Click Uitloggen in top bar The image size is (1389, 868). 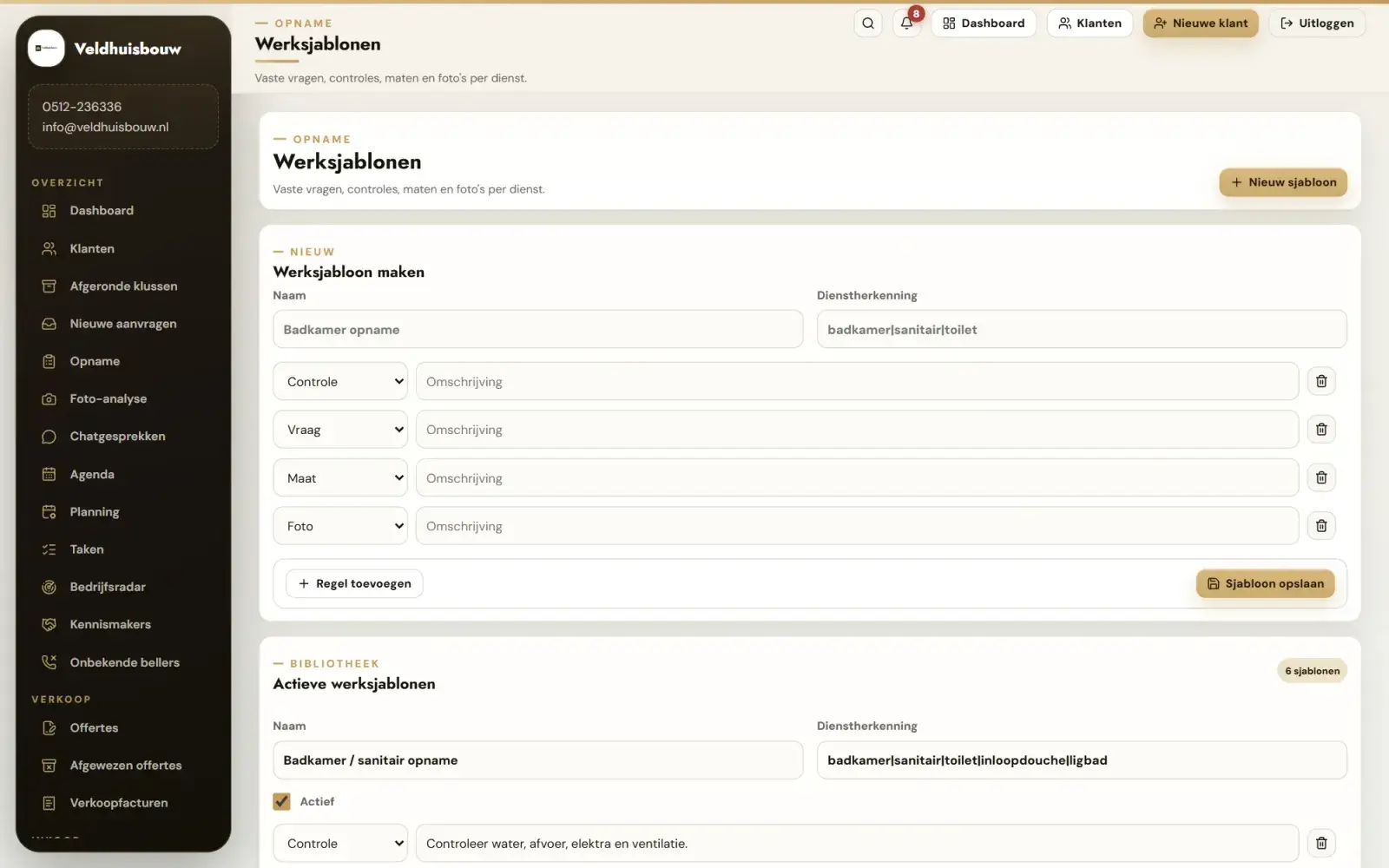click(1317, 23)
